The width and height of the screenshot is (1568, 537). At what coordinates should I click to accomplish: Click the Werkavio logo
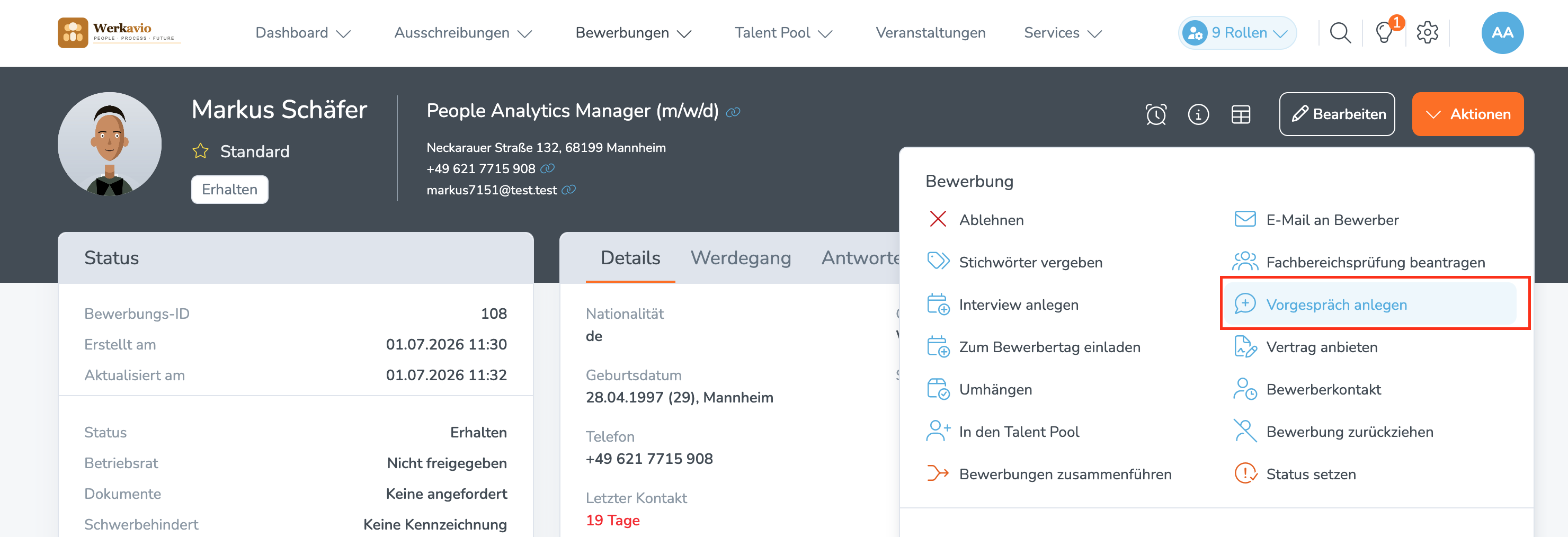coord(118,33)
